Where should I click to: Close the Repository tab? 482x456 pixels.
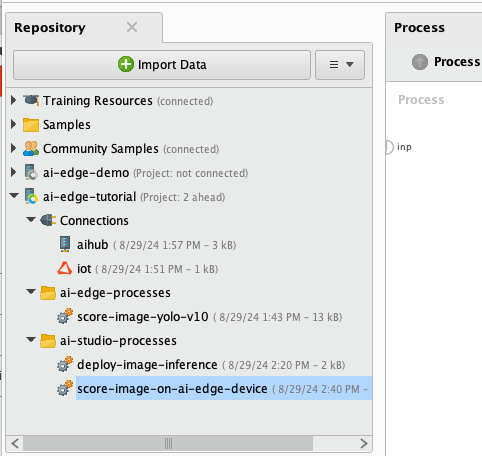click(132, 27)
